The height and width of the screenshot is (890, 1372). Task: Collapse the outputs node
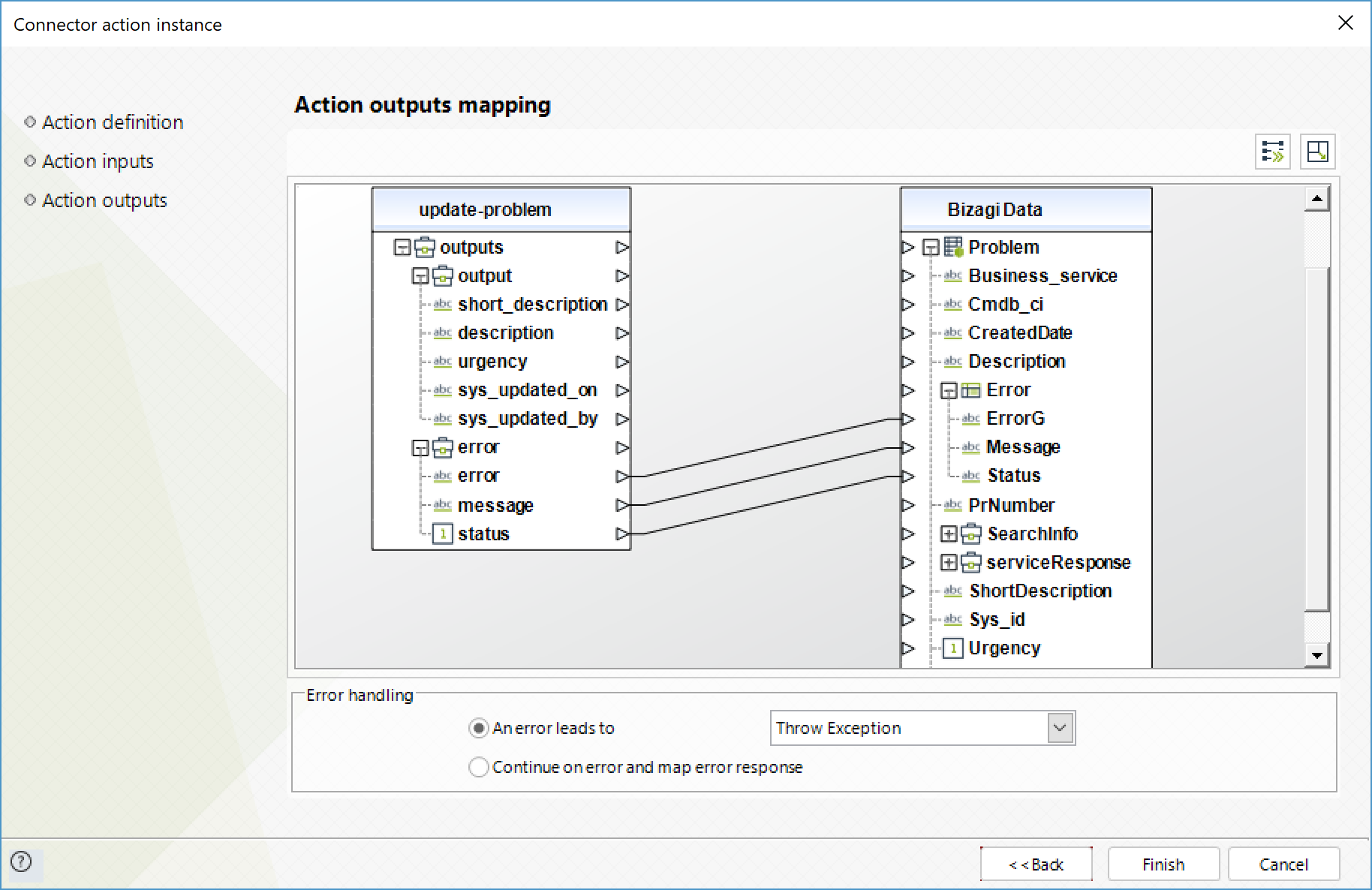(x=402, y=248)
